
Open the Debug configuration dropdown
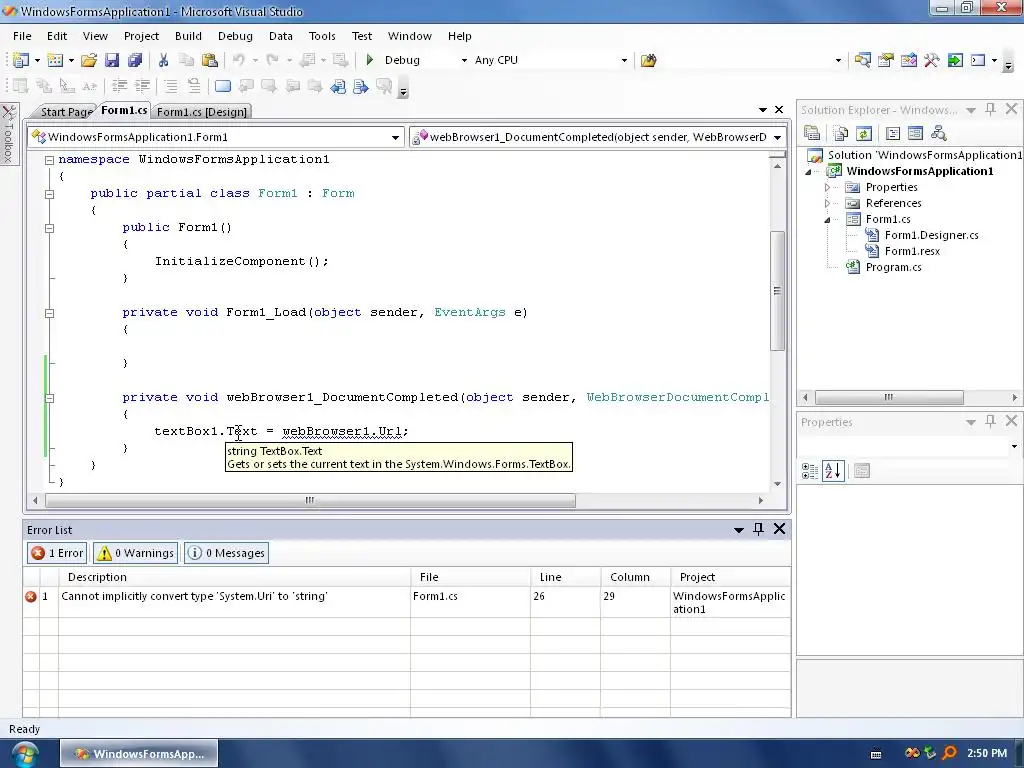coord(464,60)
